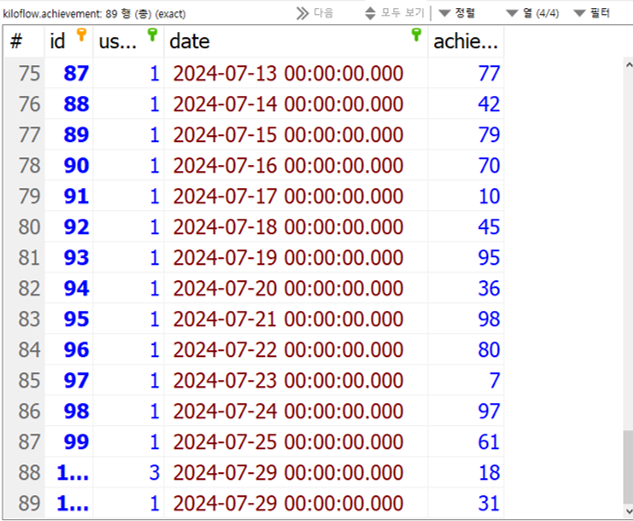Select achievement value 80 in row 84
This screenshot has height=521, width=633.
click(465, 349)
